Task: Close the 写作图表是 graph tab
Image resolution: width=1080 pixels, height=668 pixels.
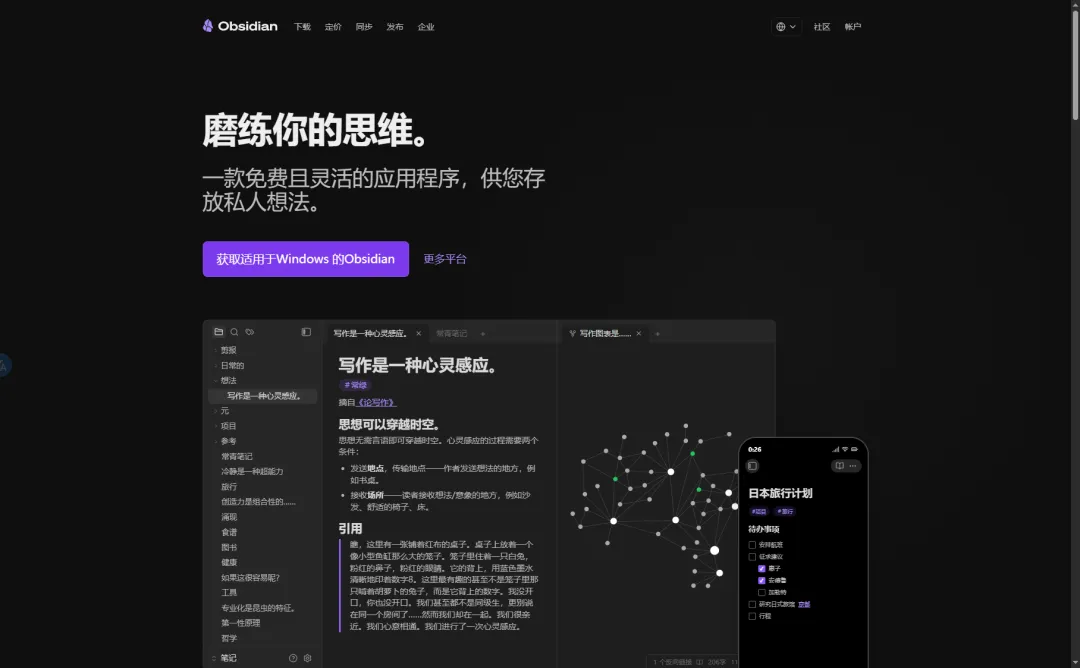Action: click(x=638, y=333)
